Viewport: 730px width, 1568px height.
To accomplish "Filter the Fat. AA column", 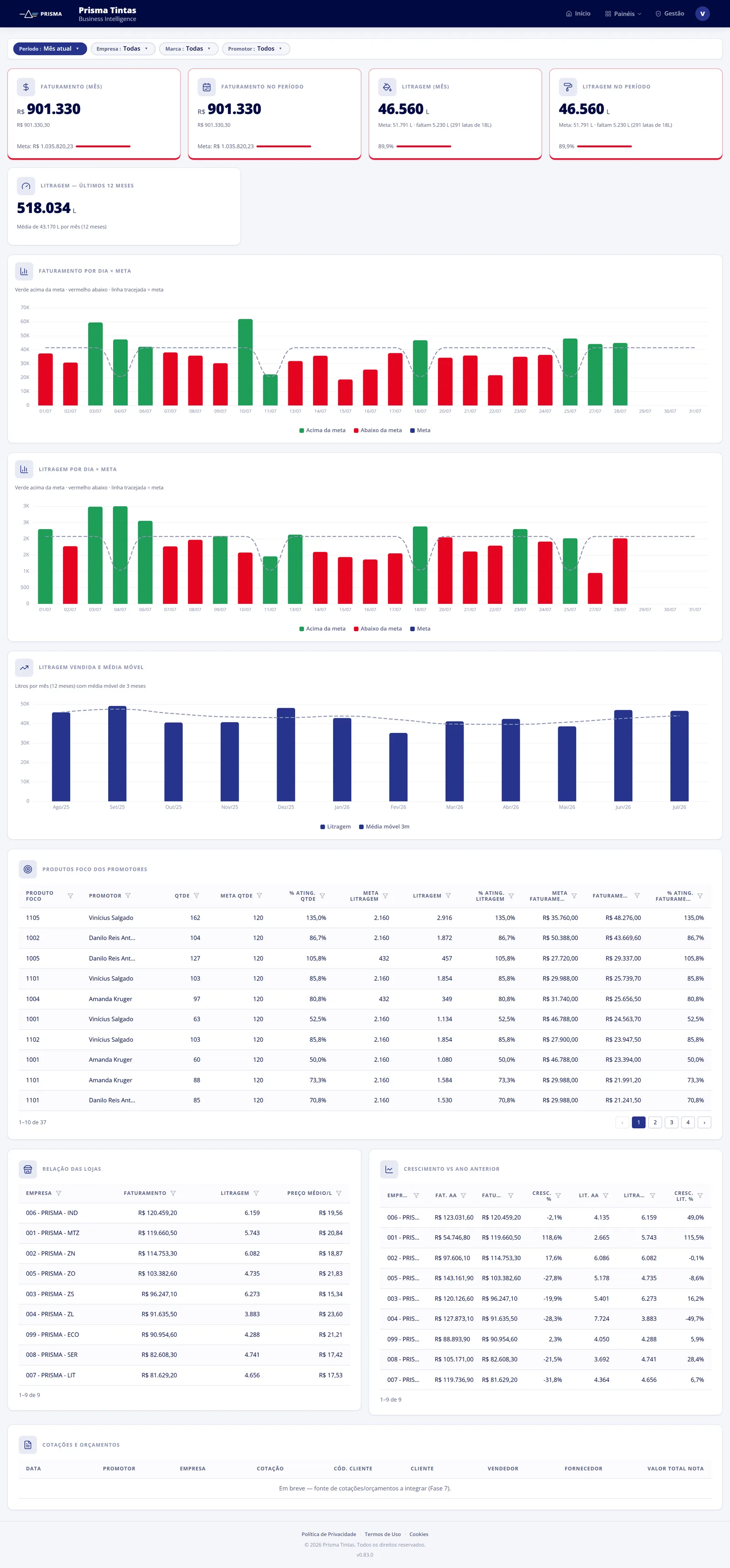I will click(464, 1195).
